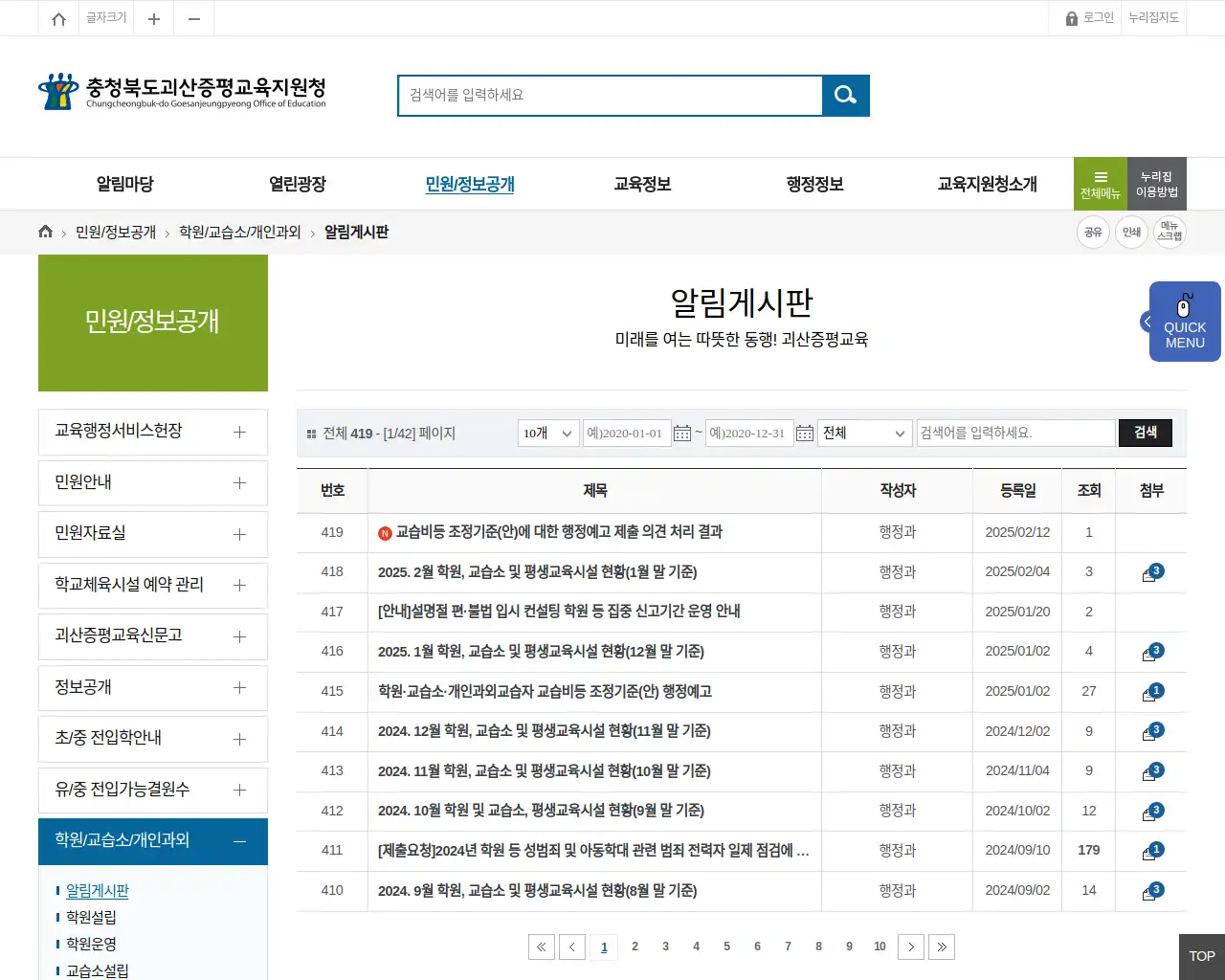Focus the end date input field

749,434
